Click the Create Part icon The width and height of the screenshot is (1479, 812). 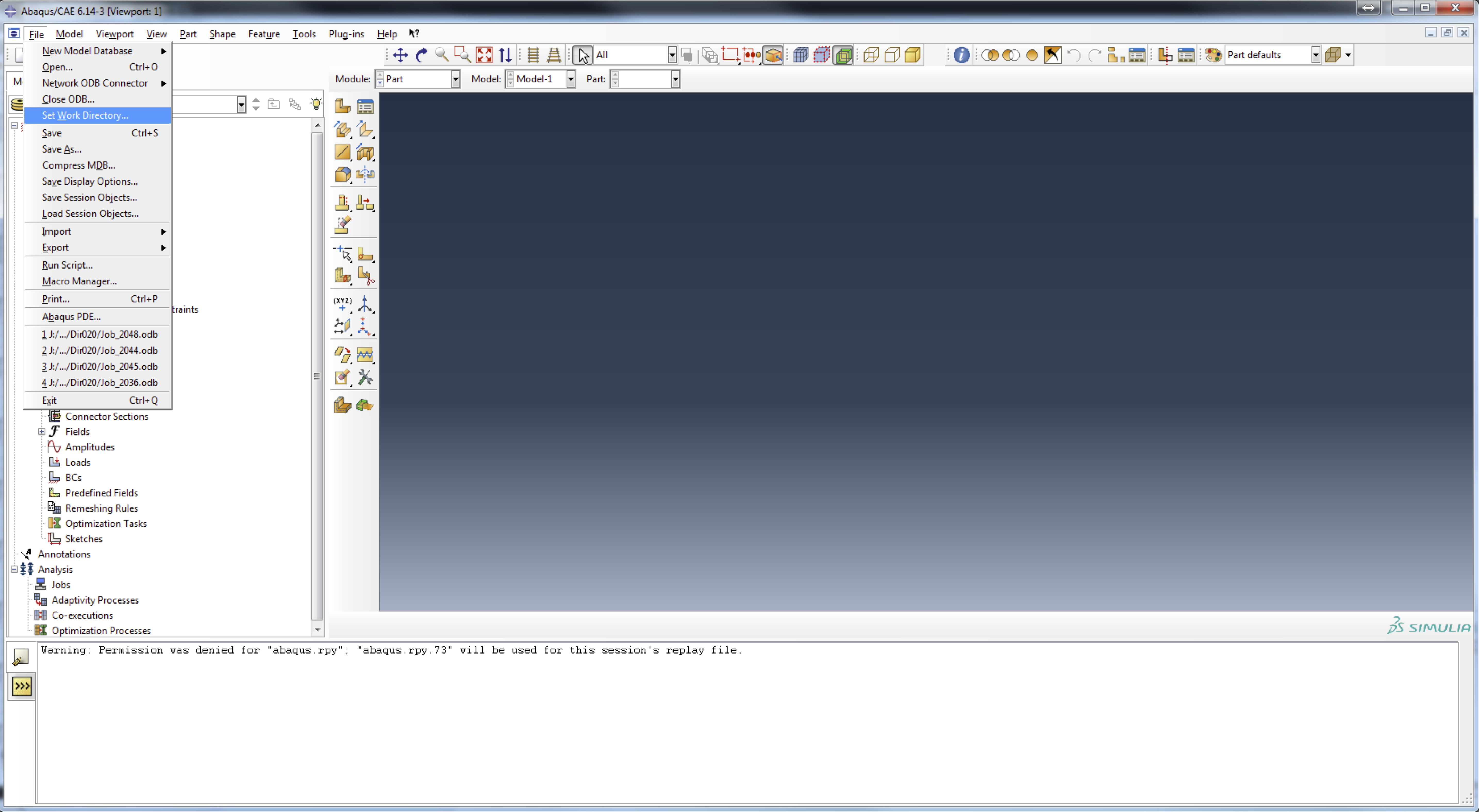point(342,106)
